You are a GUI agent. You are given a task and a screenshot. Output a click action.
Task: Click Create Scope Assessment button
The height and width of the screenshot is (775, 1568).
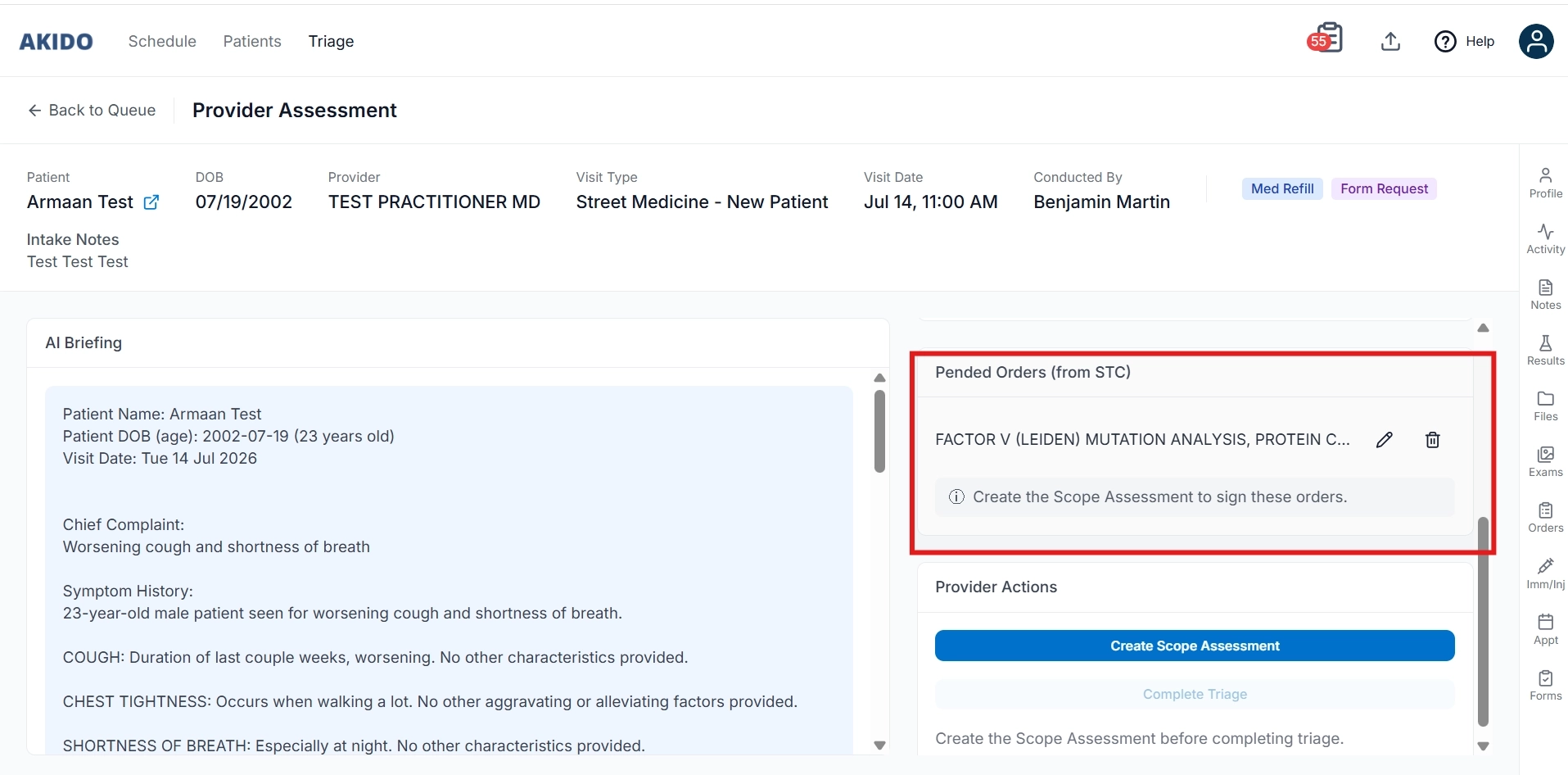(1195, 646)
